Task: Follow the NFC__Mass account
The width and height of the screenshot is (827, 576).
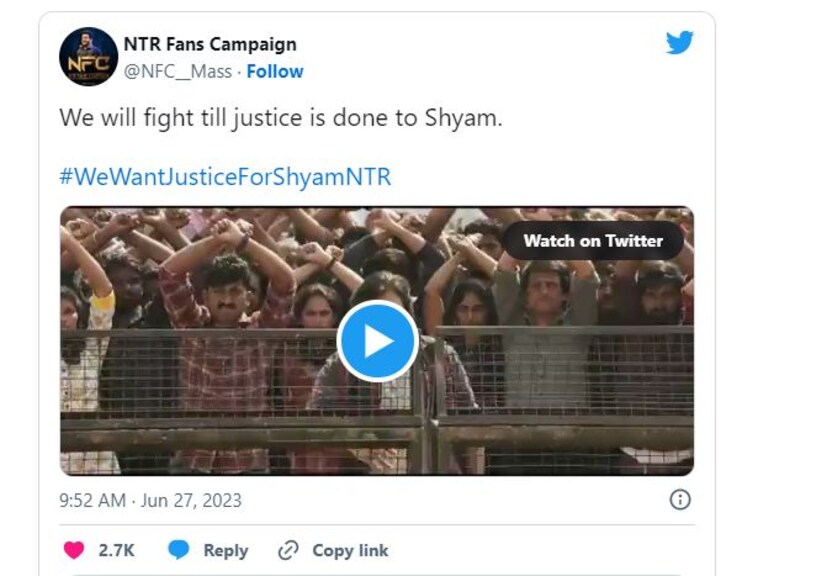Action: point(275,71)
